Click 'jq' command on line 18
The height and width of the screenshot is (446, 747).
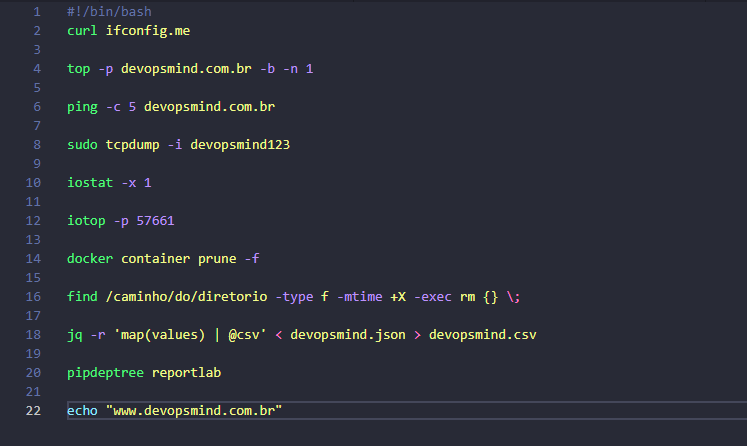[75, 335]
